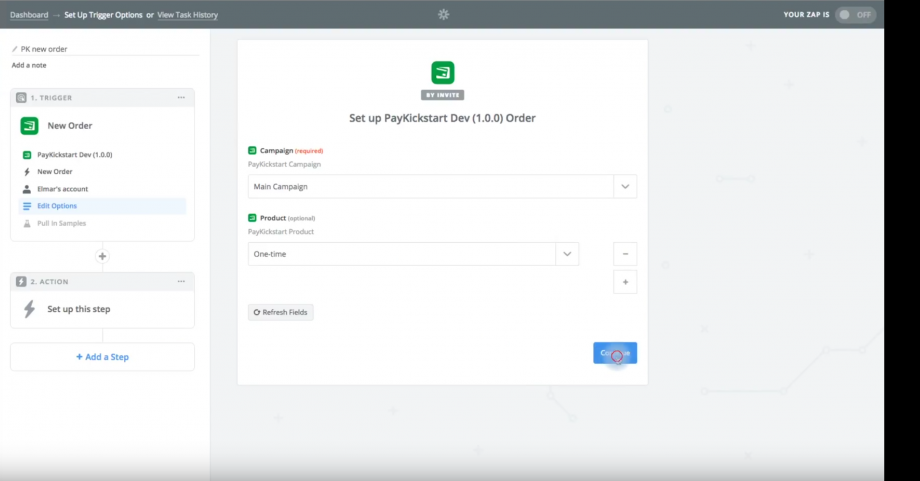920x481 pixels.
Task: Open the Dashboard link
Action: (29, 15)
